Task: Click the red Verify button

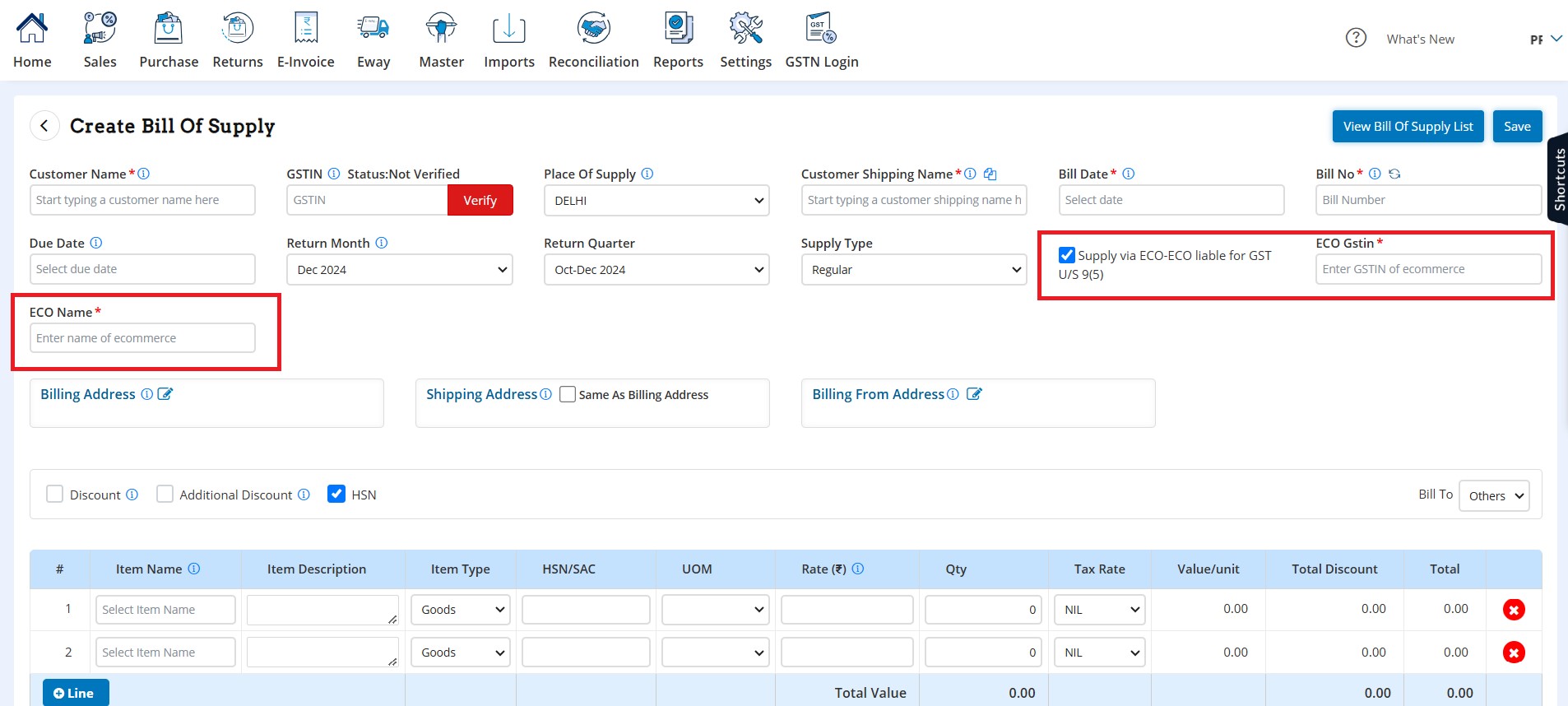Action: [x=480, y=200]
